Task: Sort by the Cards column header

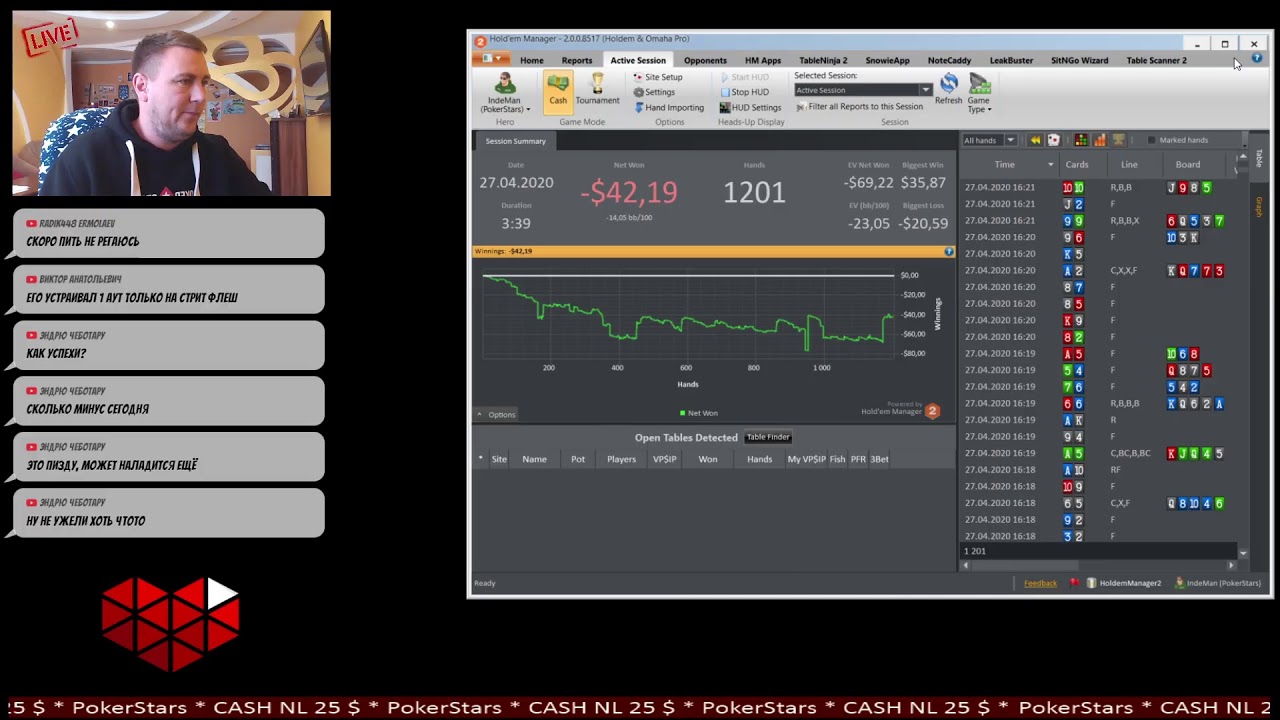Action: (x=1077, y=164)
